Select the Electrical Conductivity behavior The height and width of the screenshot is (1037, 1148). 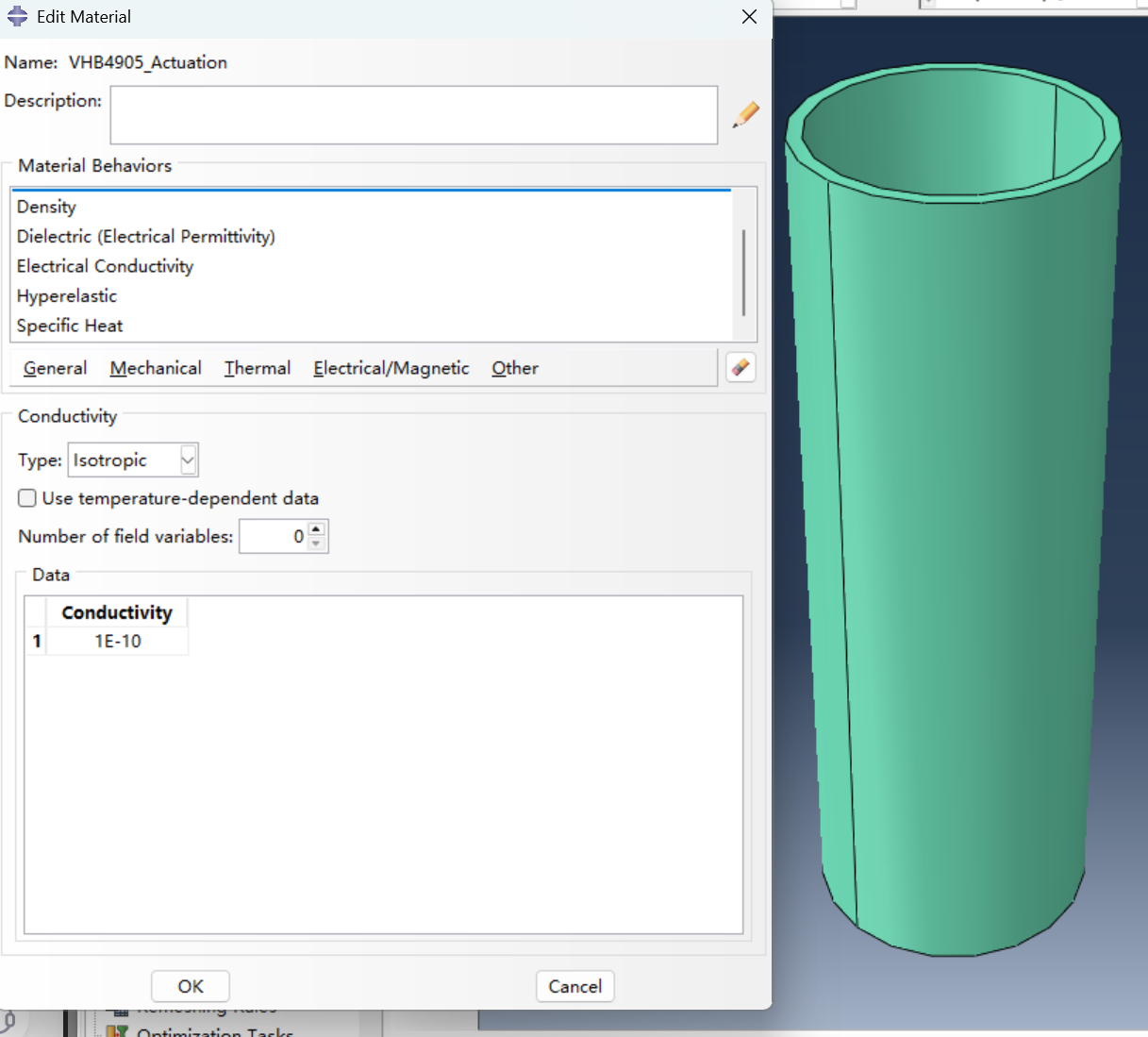pyautogui.click(x=372, y=266)
